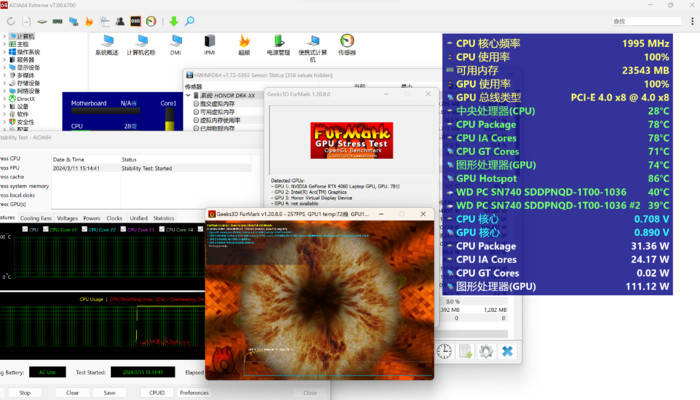Image resolution: width=700 pixels, height=400 pixels.
Task: Select the 安全性 tree item
Action: tap(21, 122)
